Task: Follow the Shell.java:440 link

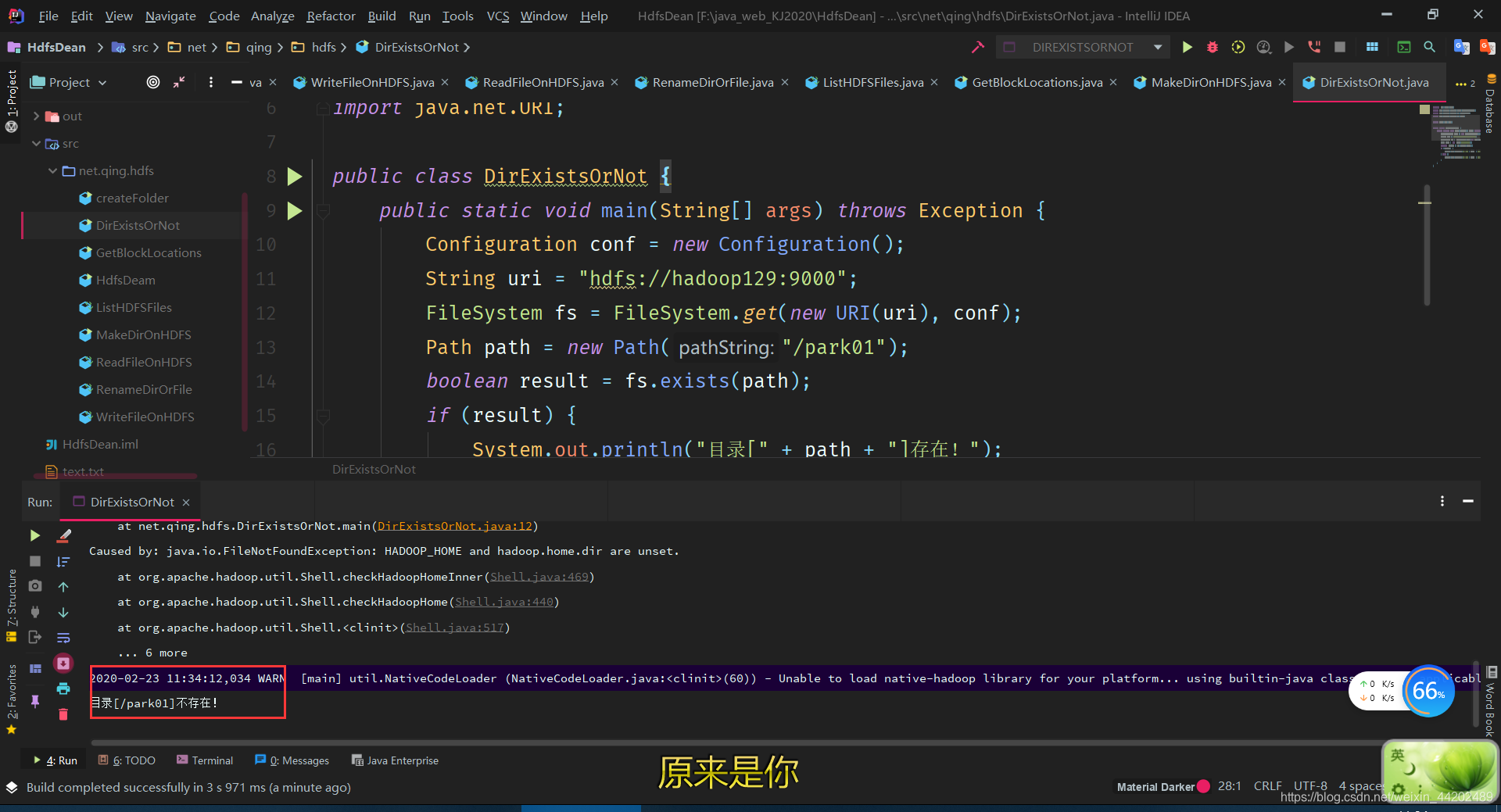Action: [504, 602]
